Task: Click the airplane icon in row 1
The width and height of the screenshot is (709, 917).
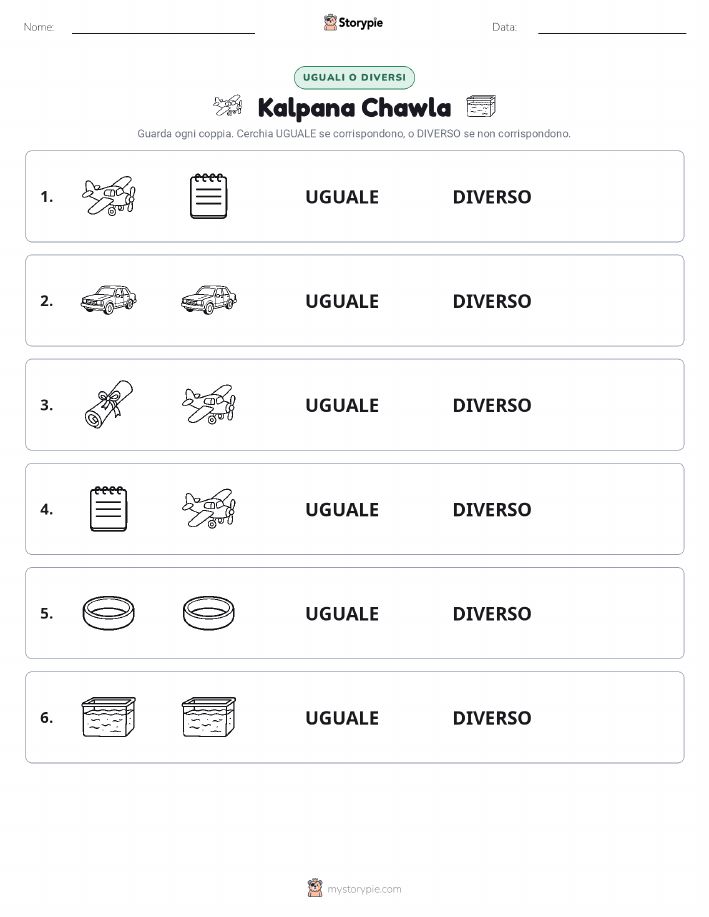Action: point(109,196)
